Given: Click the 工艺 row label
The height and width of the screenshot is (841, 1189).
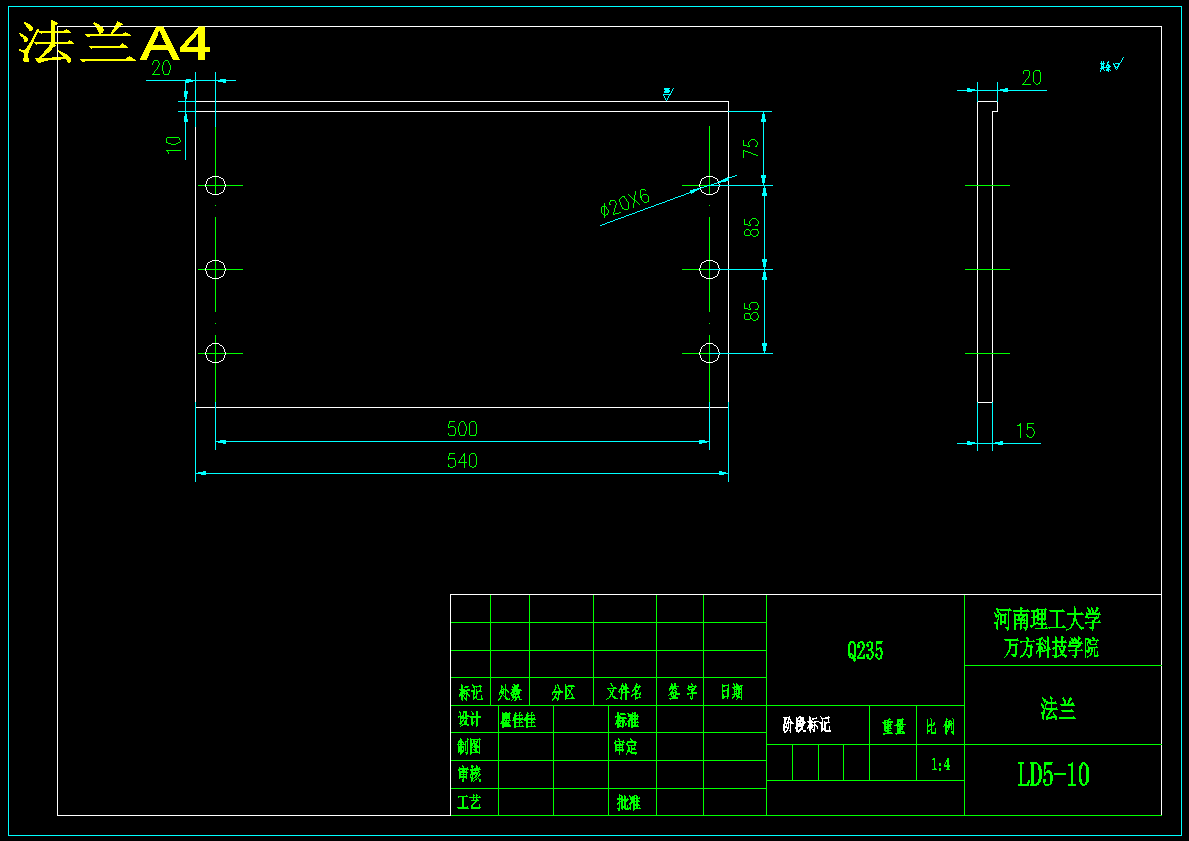Looking at the screenshot, I should 469,802.
